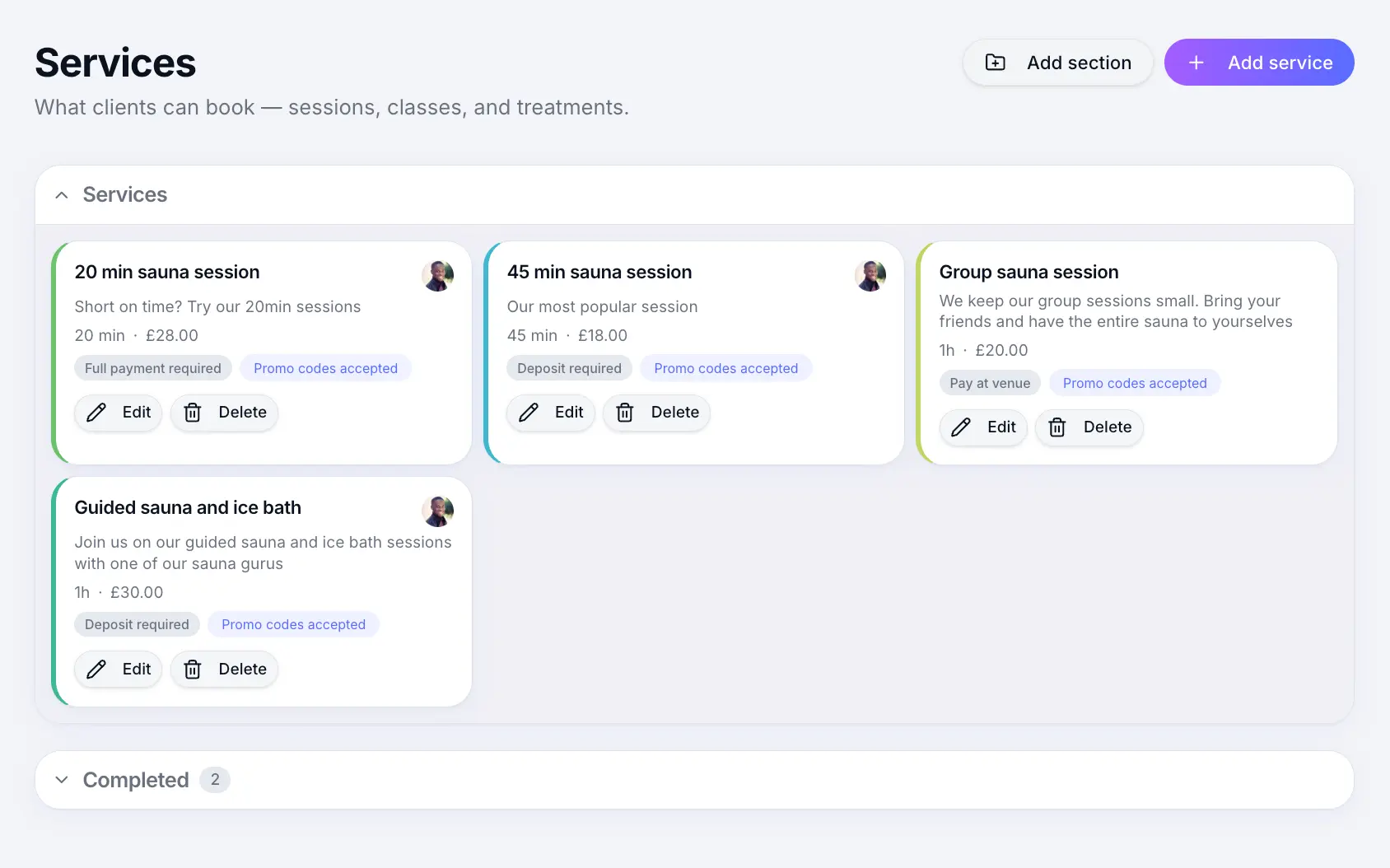Click the Completed count badge 2
The width and height of the screenshot is (1390, 868).
point(215,780)
